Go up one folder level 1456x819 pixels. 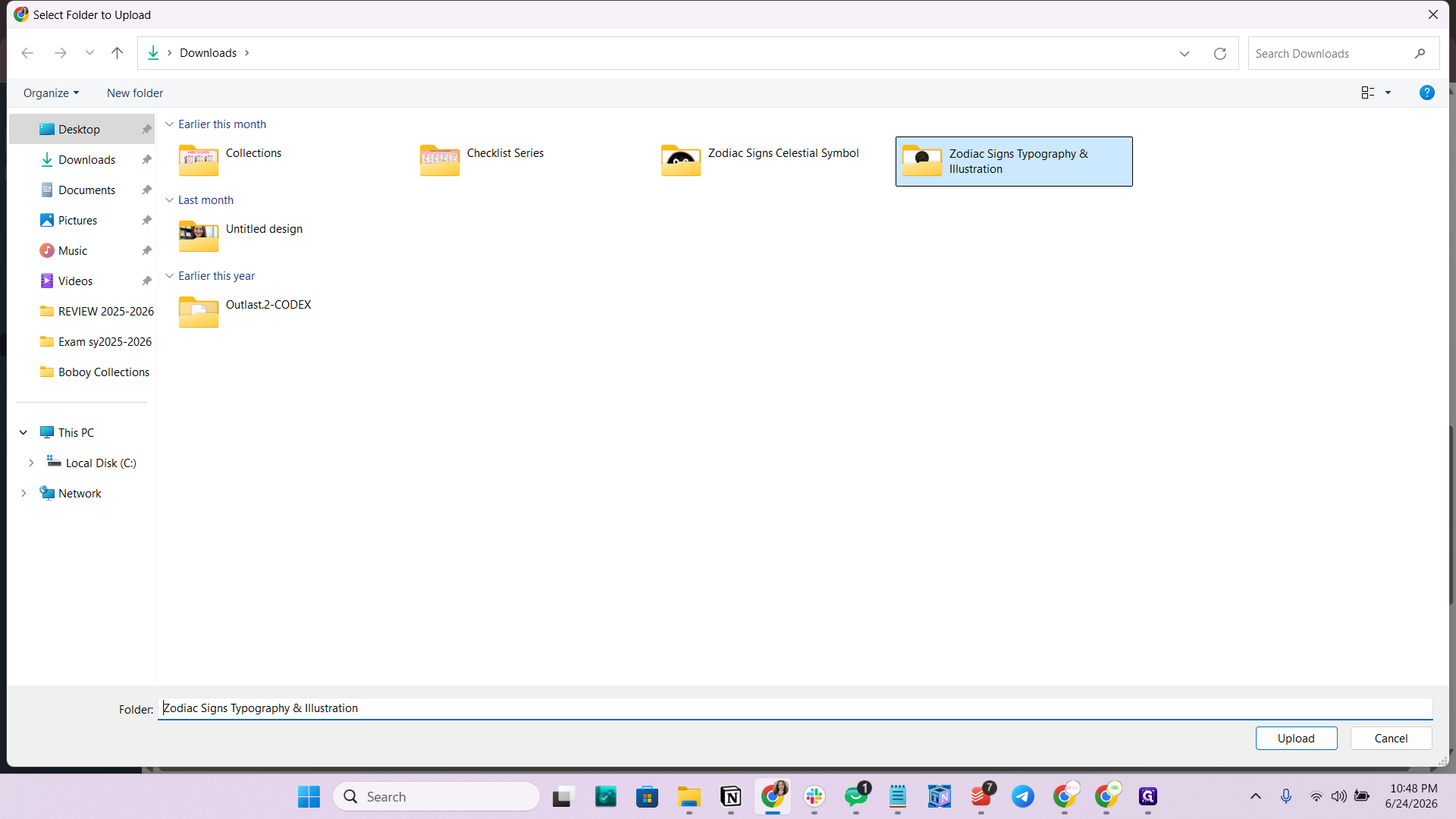(117, 53)
